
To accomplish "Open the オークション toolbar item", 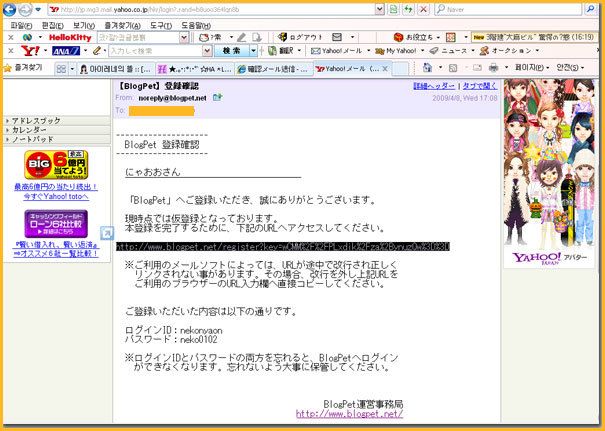I will [506, 51].
